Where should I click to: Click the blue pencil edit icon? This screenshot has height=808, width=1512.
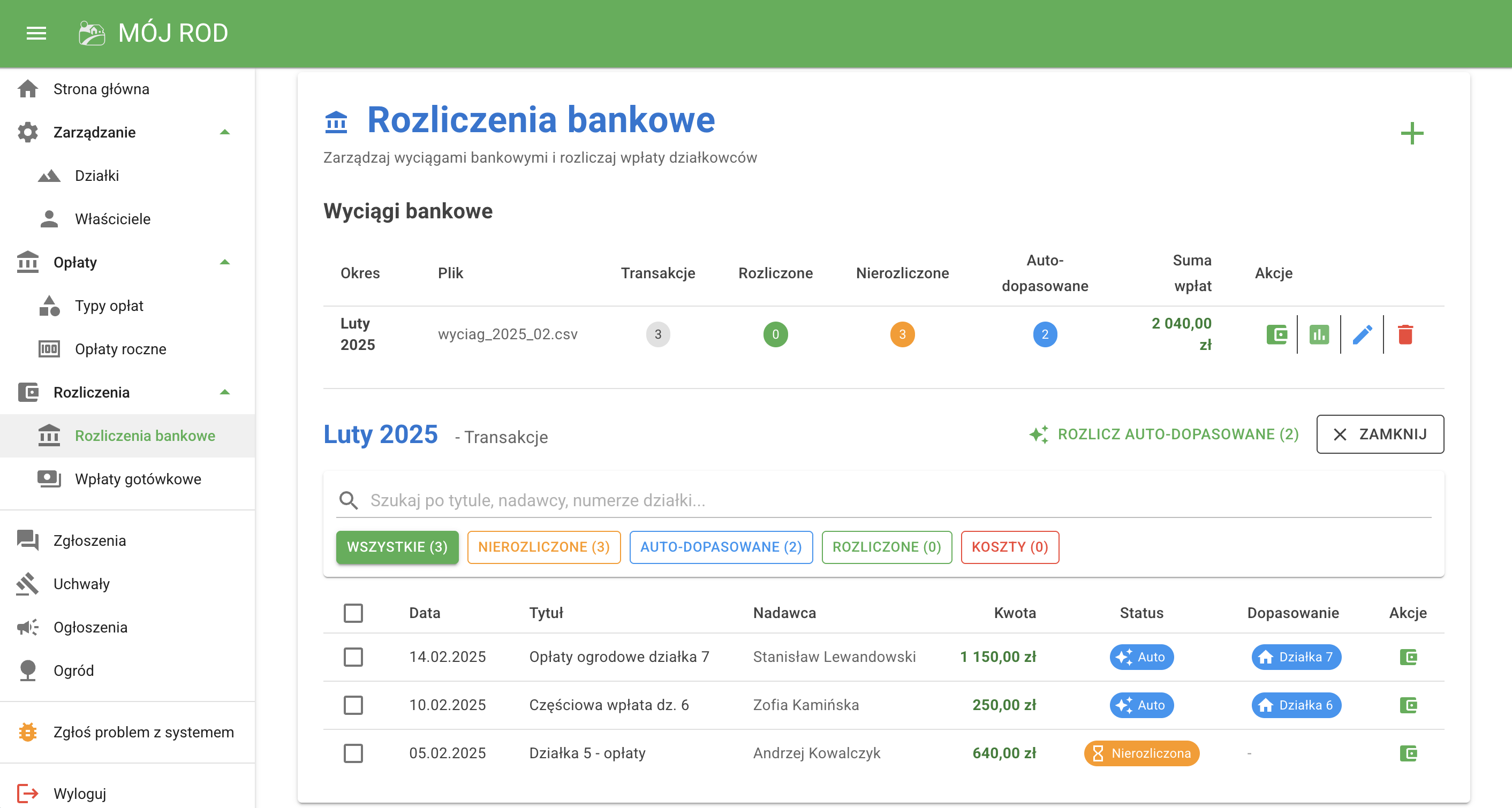(x=1363, y=334)
